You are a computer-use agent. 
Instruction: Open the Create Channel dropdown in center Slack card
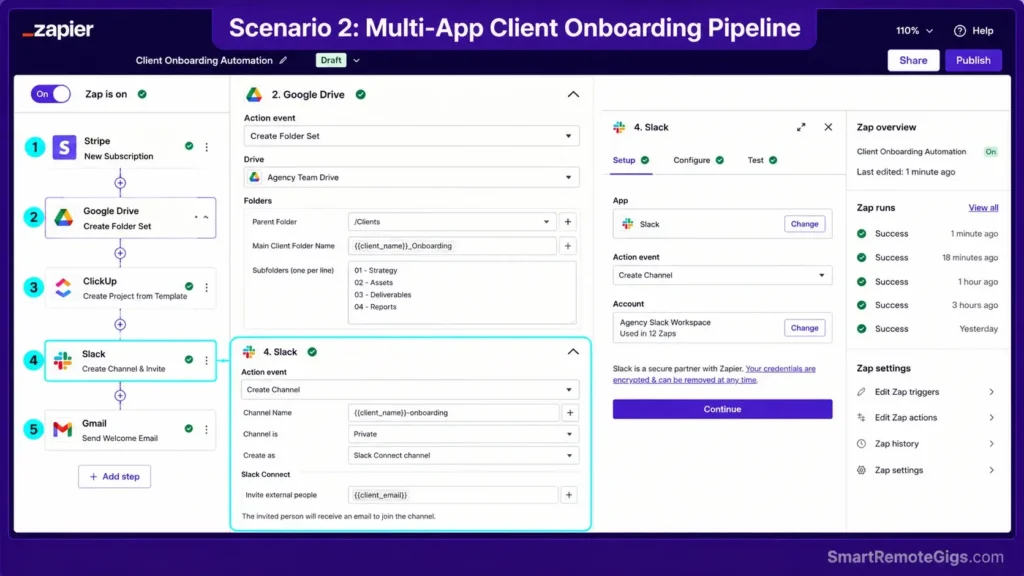410,390
